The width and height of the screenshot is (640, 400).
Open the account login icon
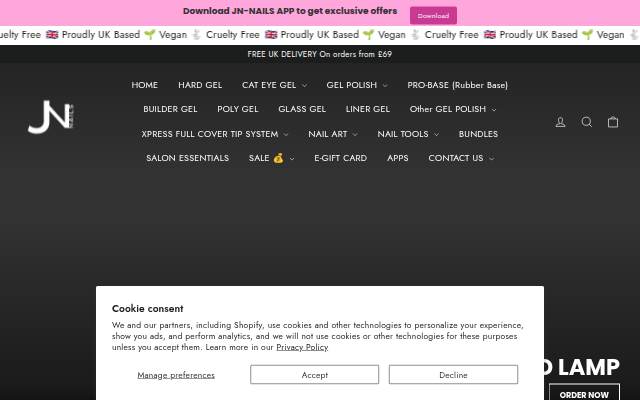560,122
